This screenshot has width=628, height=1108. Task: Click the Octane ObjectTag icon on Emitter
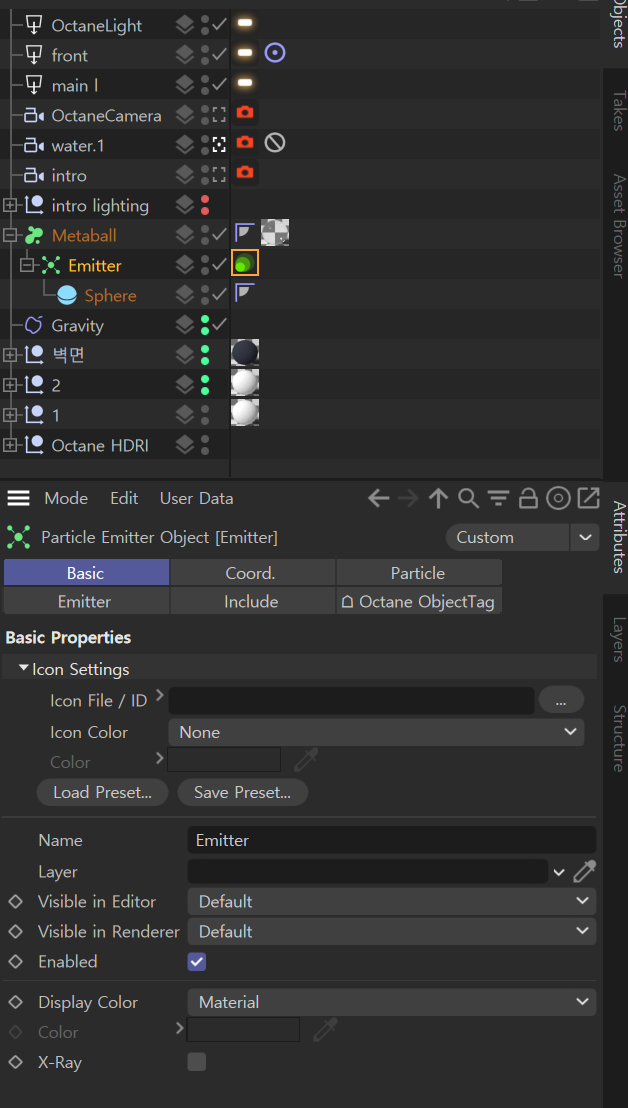click(245, 264)
